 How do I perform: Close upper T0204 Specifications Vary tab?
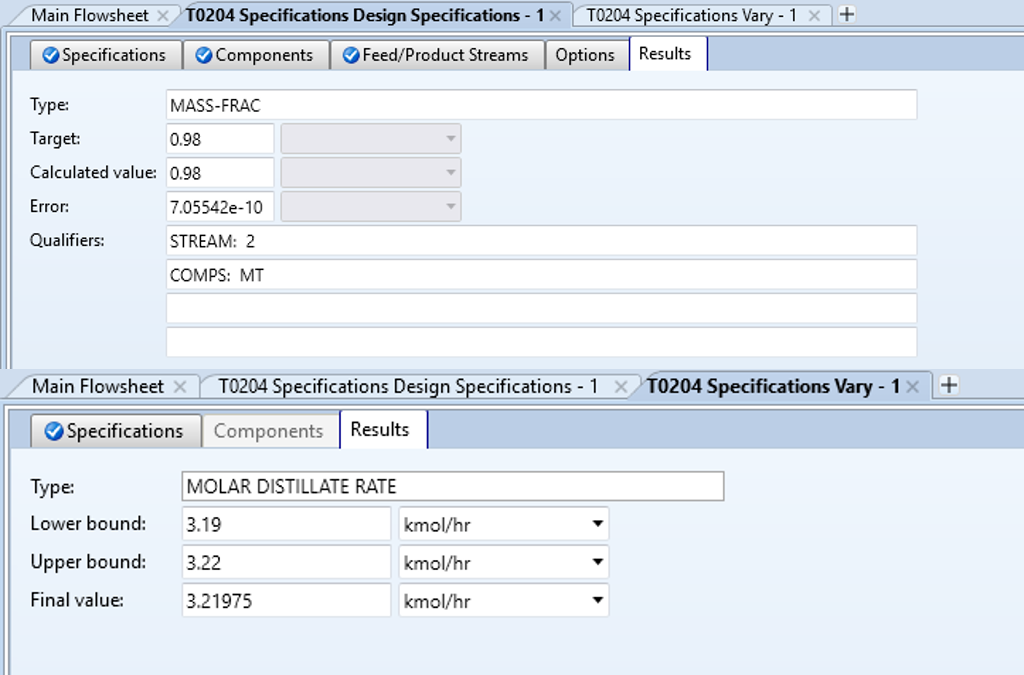pos(814,16)
